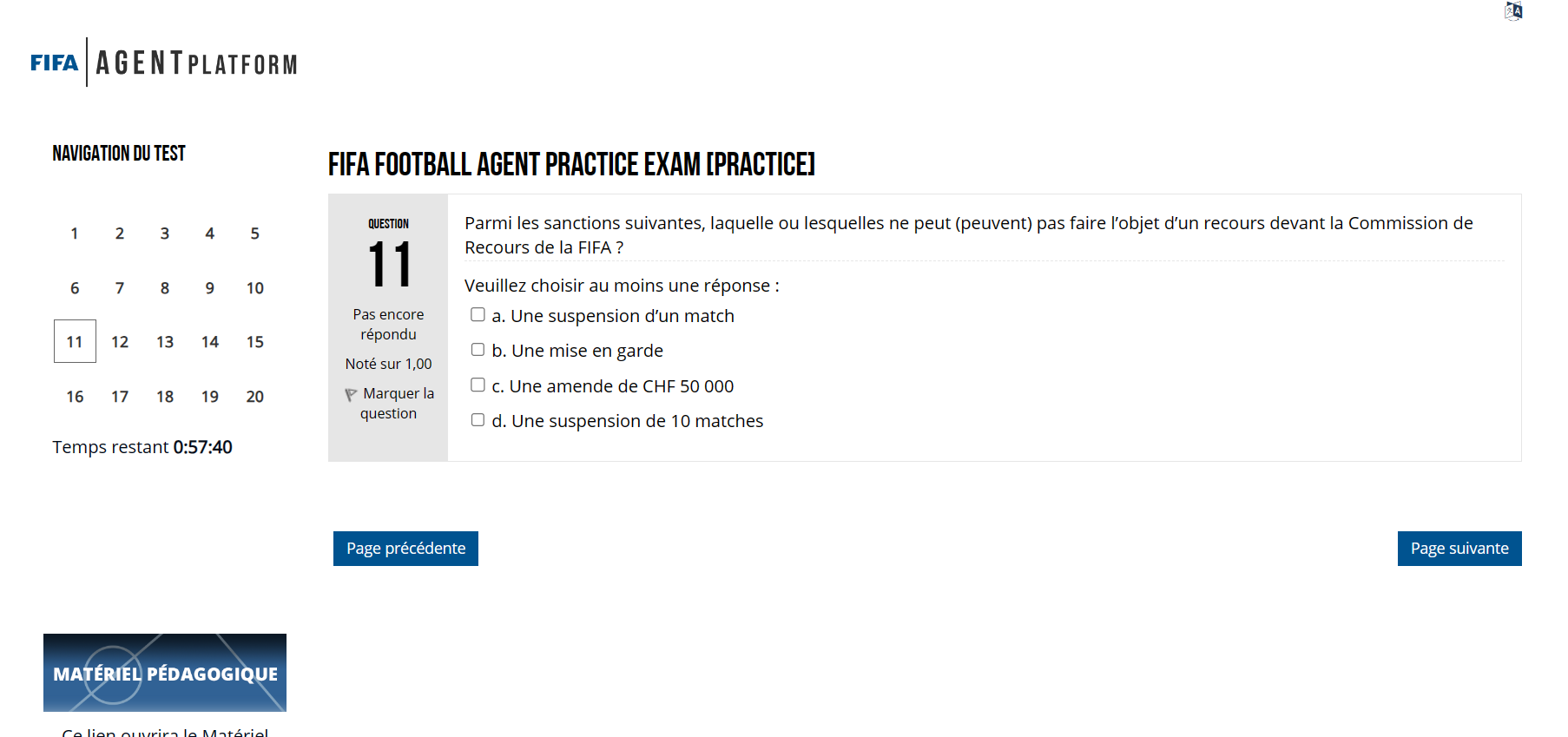Go to Page précédente
The image size is (1568, 737).
(405, 548)
